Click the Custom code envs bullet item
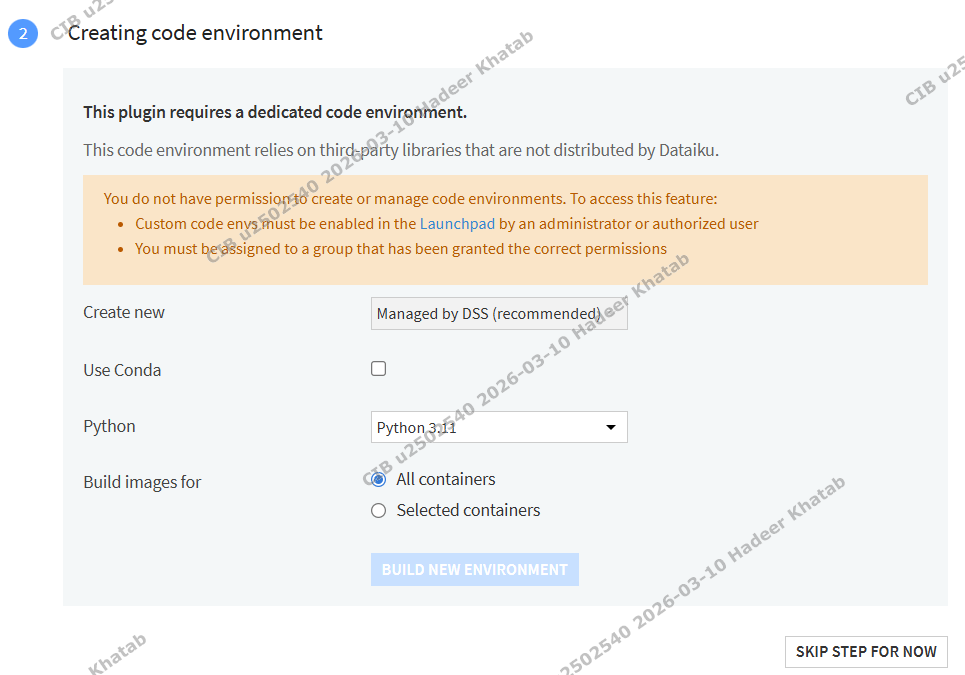 tap(276, 224)
